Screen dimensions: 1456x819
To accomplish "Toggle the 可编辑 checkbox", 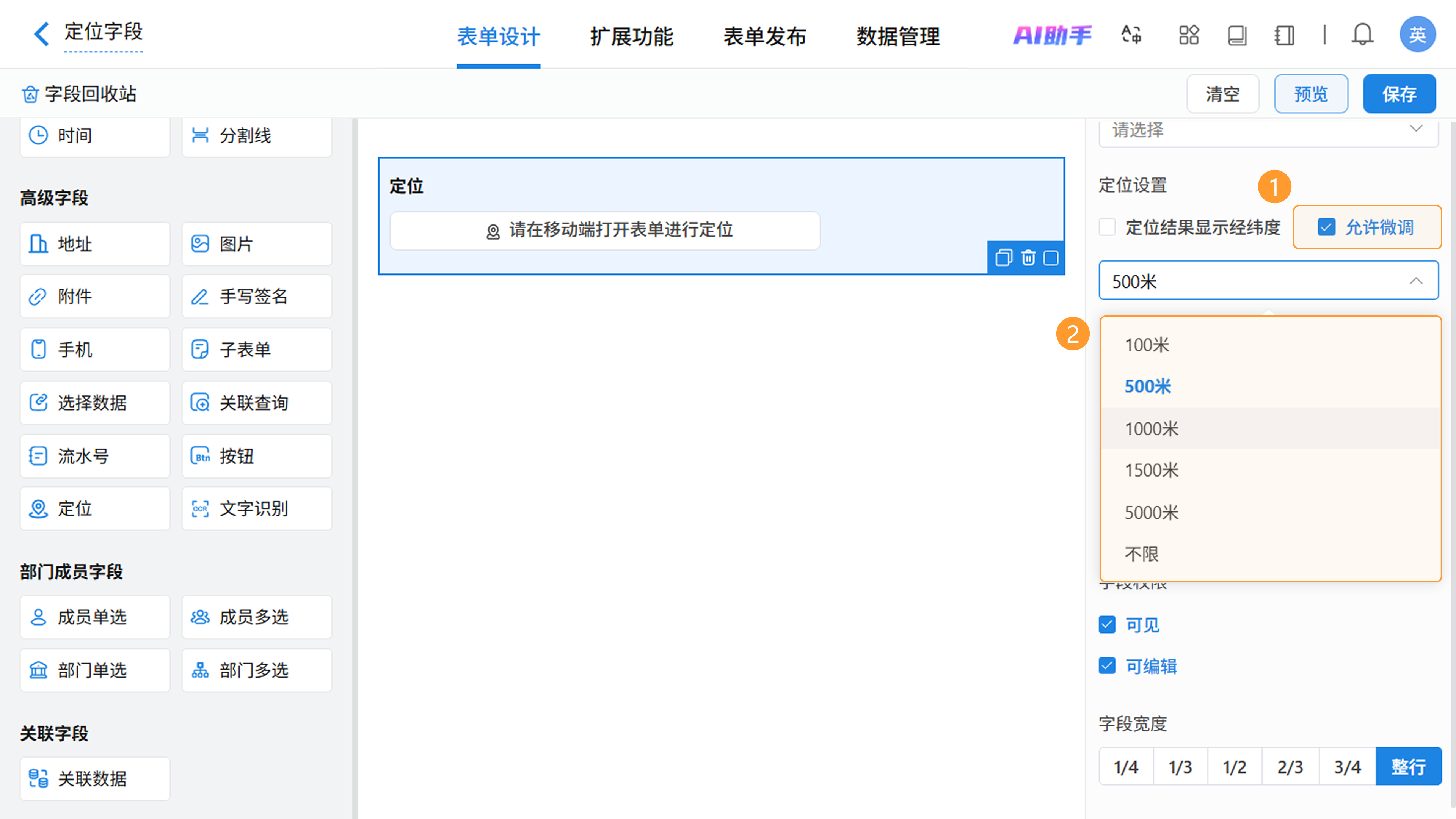I will tap(1107, 666).
